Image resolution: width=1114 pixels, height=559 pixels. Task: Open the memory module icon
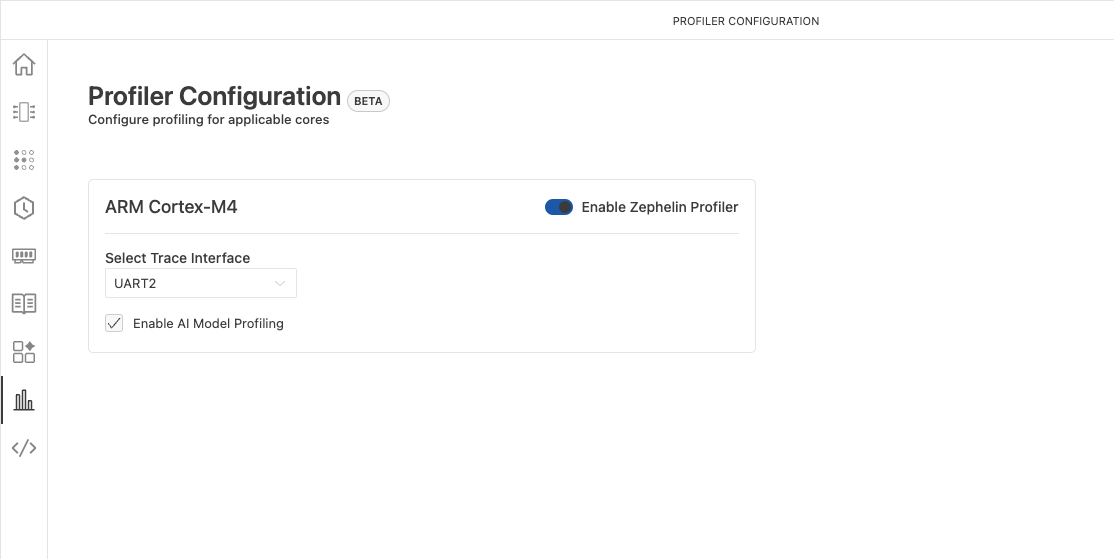24,256
